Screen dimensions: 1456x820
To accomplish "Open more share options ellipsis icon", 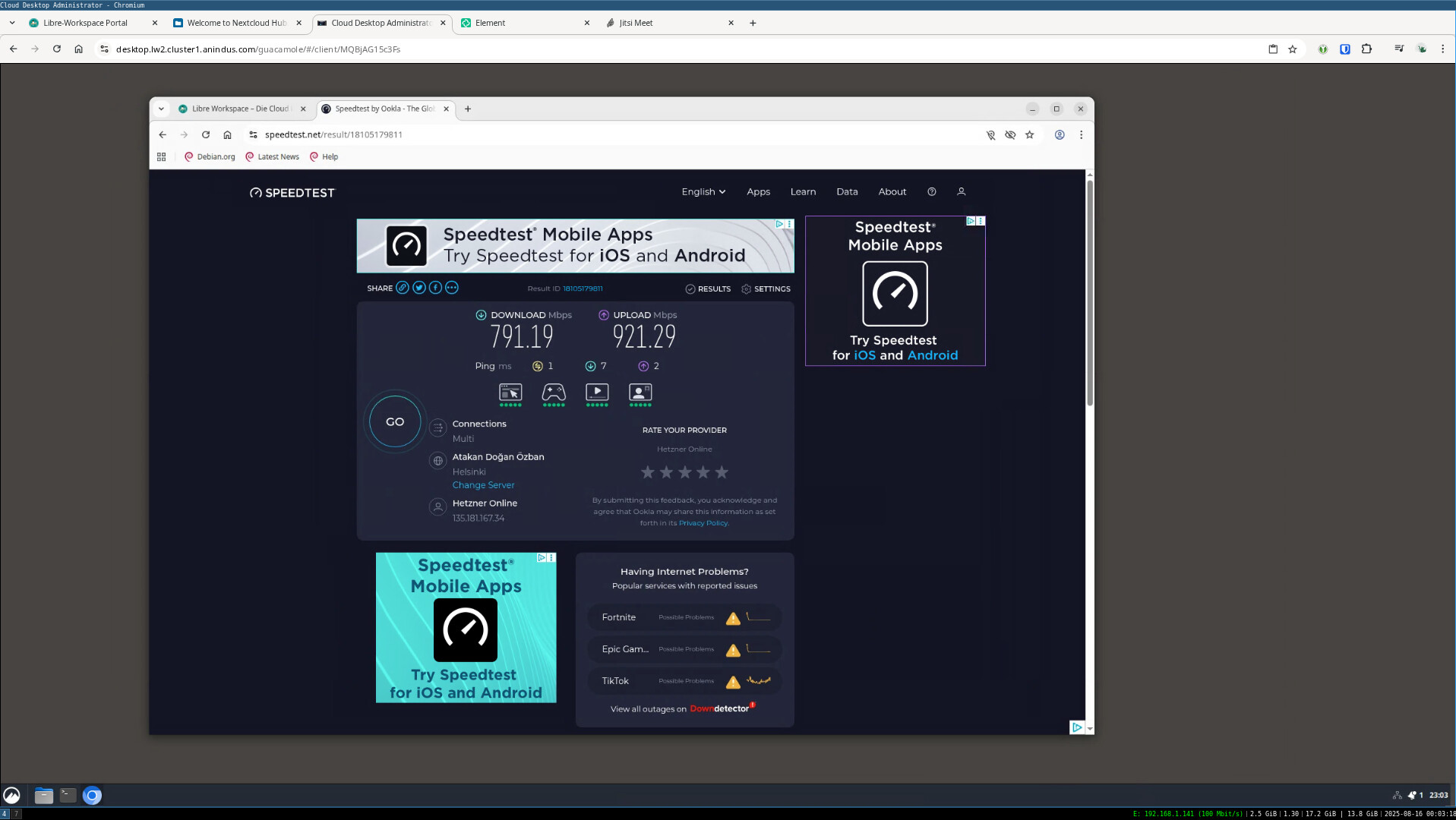I will pos(452,288).
